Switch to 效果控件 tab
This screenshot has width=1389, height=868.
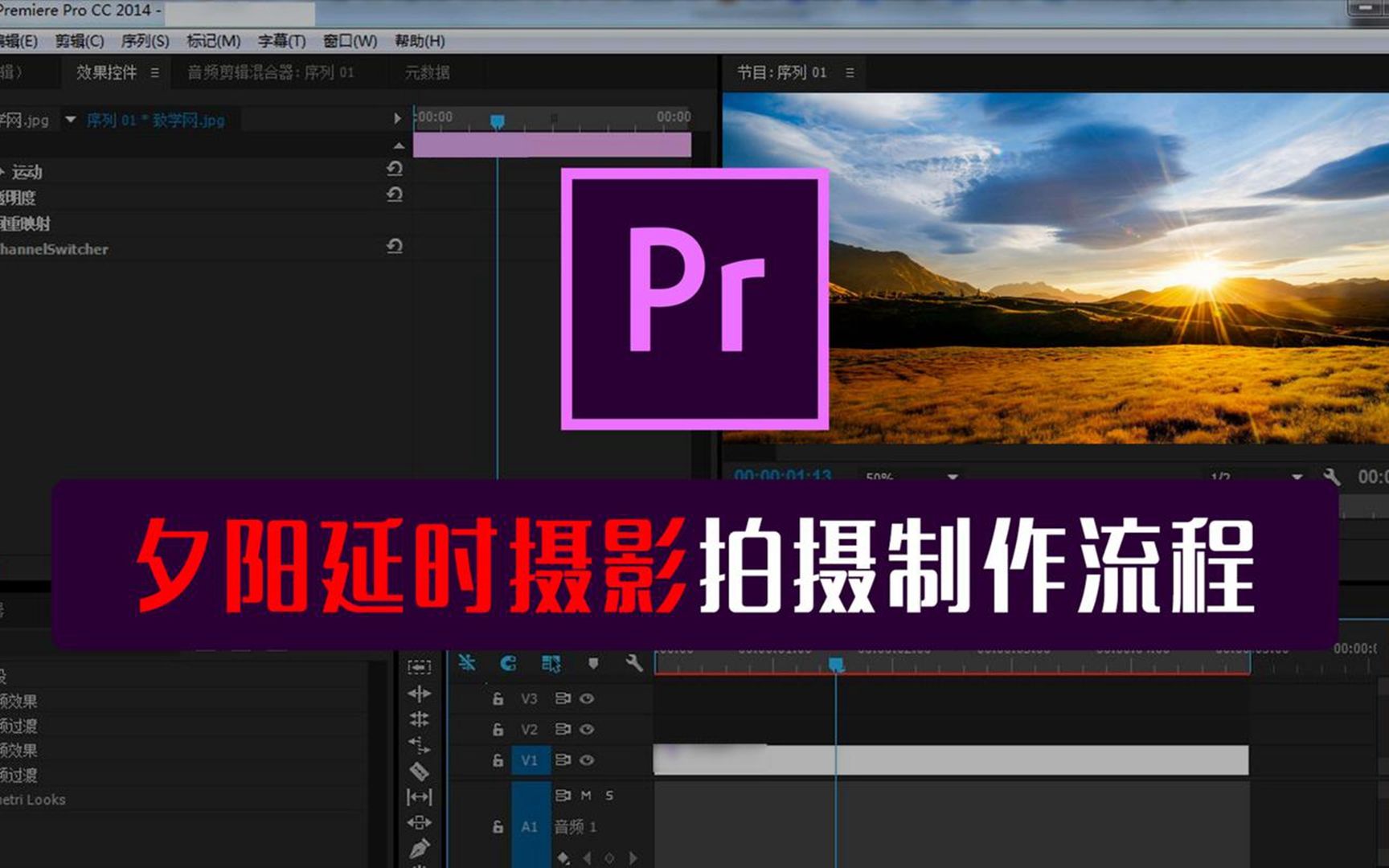106,72
